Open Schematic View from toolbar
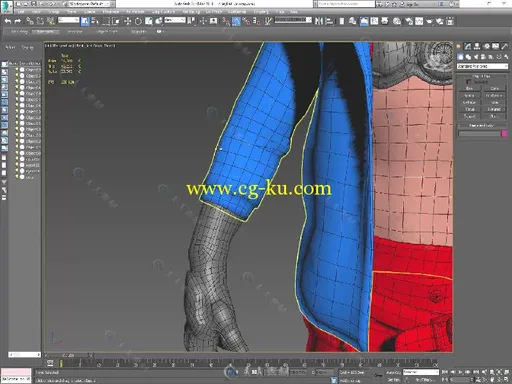The height and width of the screenshot is (384, 512). coord(385,21)
